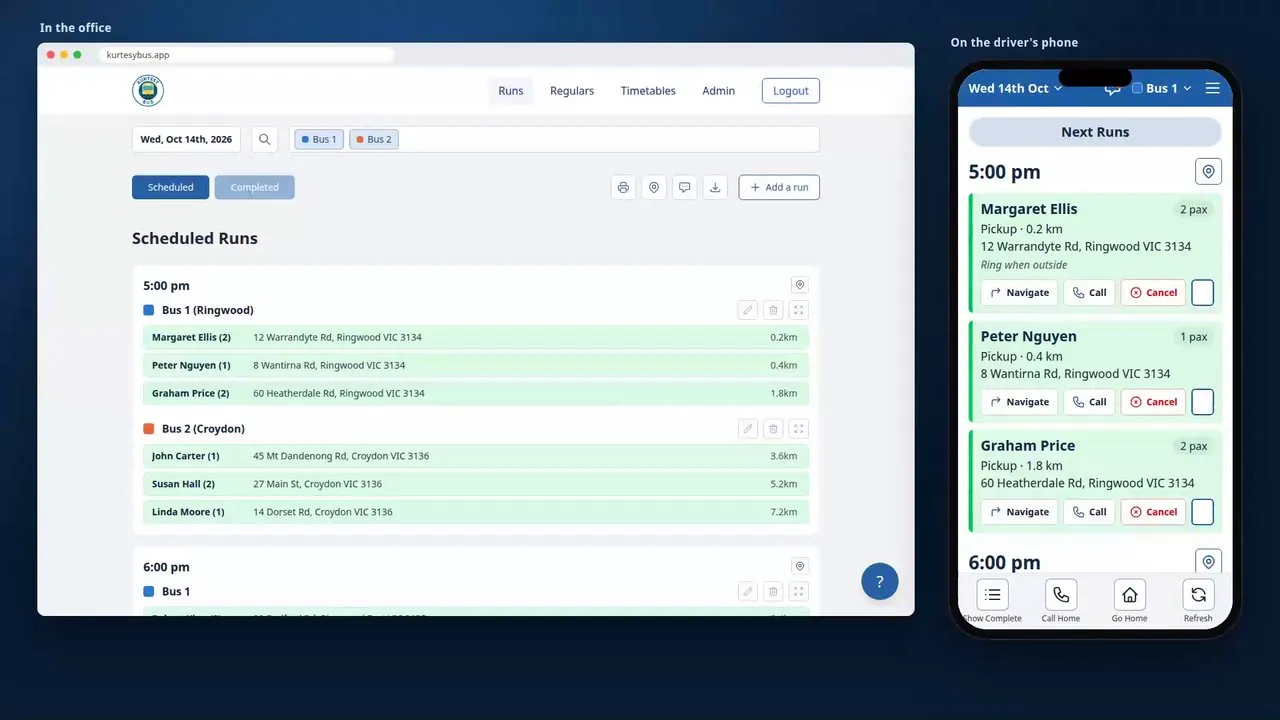Screen dimensions: 1280x720
Task: Tick the checkbox on Margaret Ellis's phone card
Action: [x=1203, y=292]
